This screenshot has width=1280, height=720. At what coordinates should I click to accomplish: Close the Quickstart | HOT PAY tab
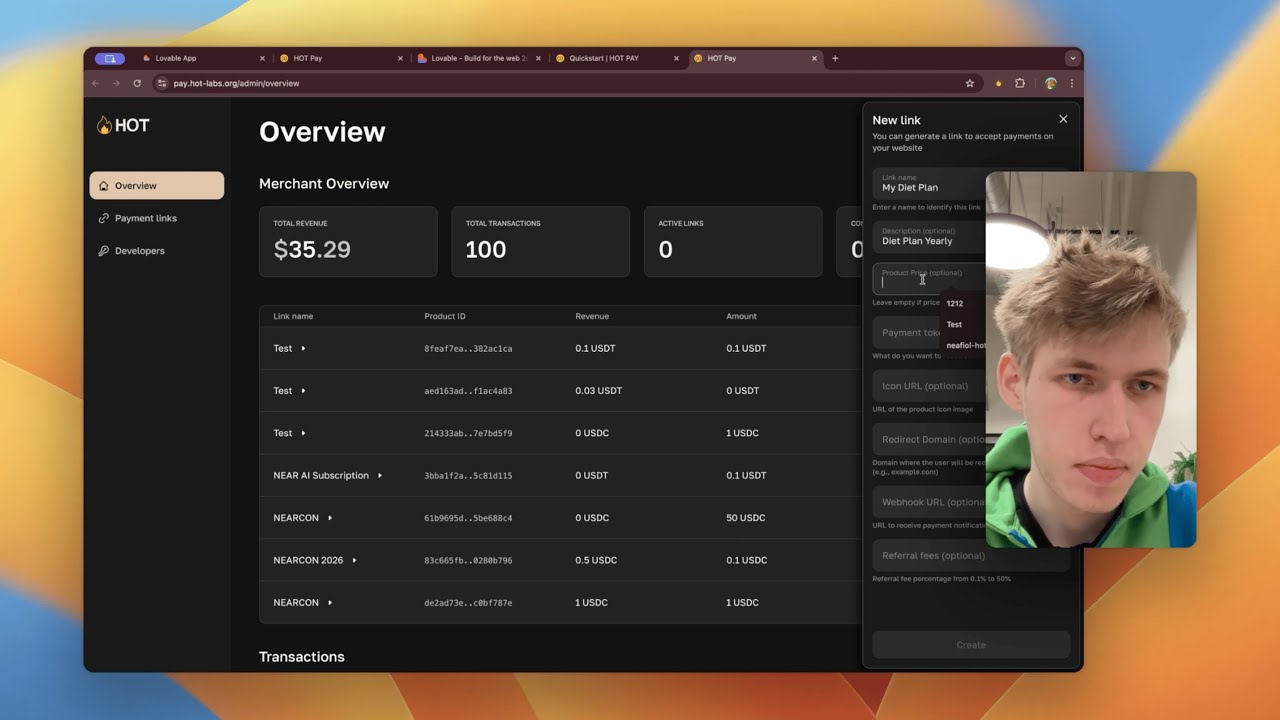676,58
